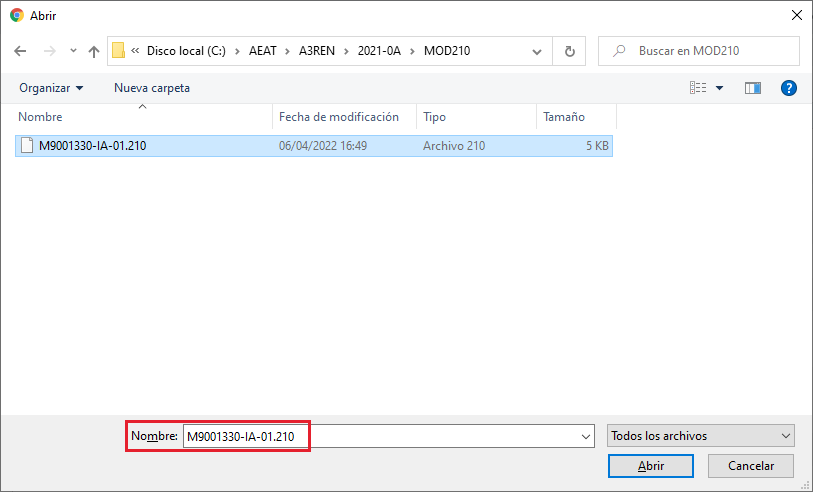The height and width of the screenshot is (492, 813).
Task: Expand hidden path with double chevron
Action: (x=135, y=51)
